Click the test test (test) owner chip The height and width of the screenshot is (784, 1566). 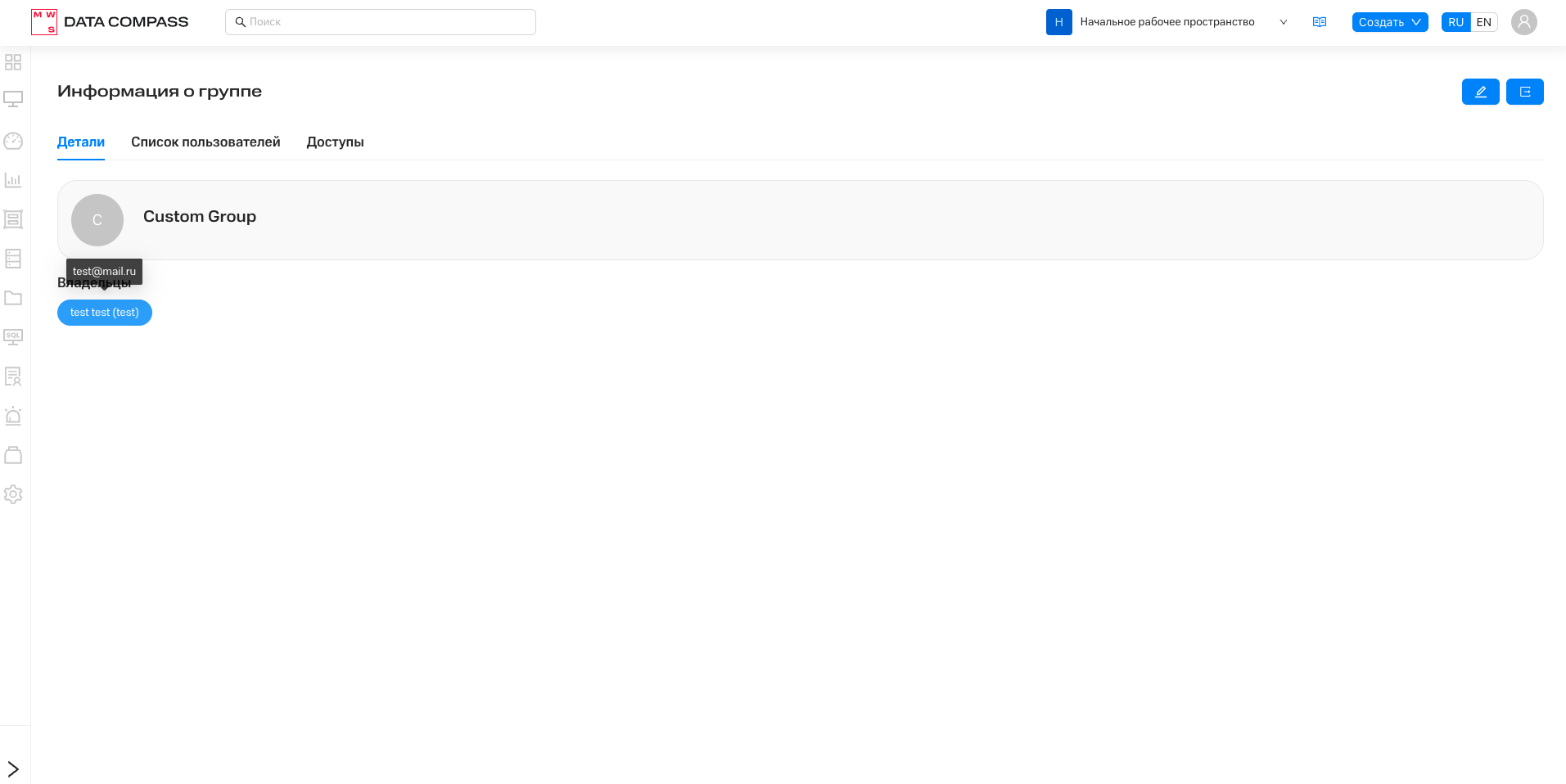click(x=105, y=313)
